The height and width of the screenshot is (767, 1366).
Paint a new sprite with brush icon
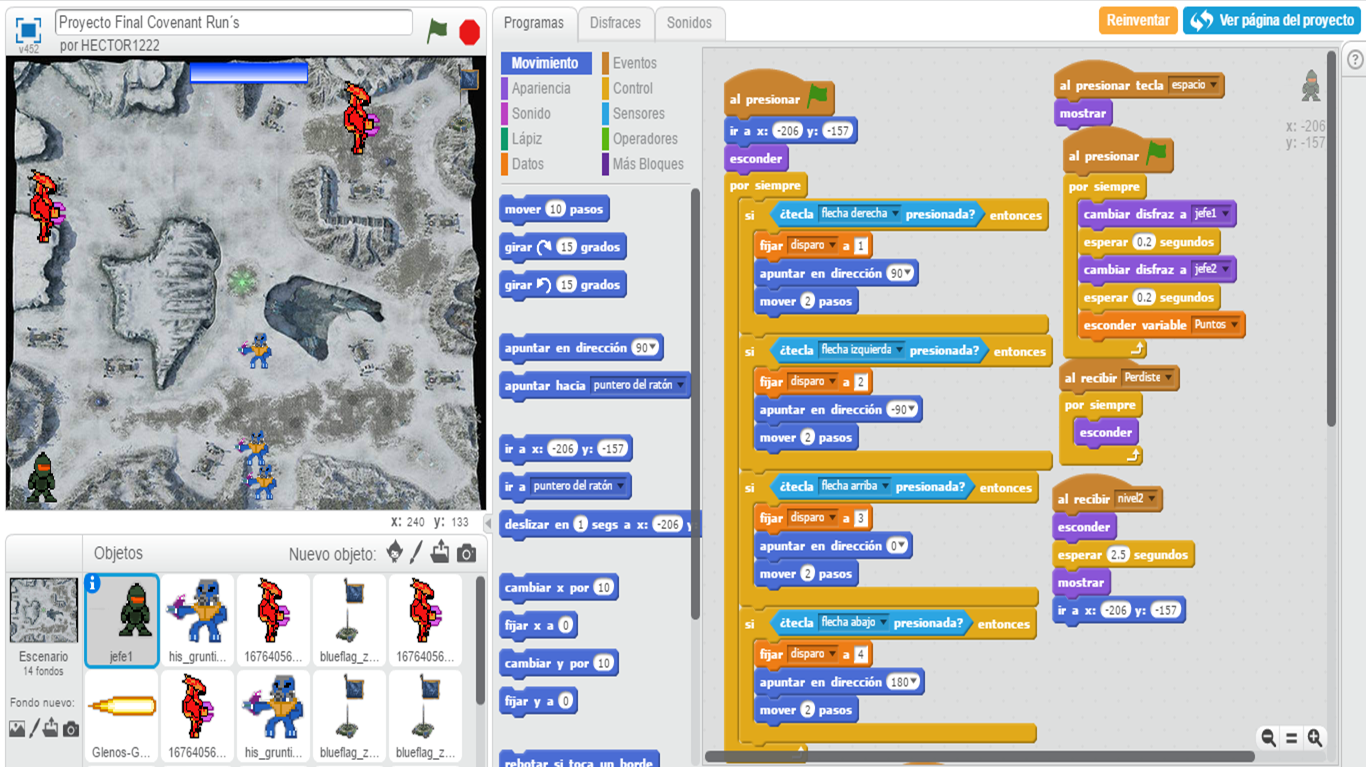417,553
